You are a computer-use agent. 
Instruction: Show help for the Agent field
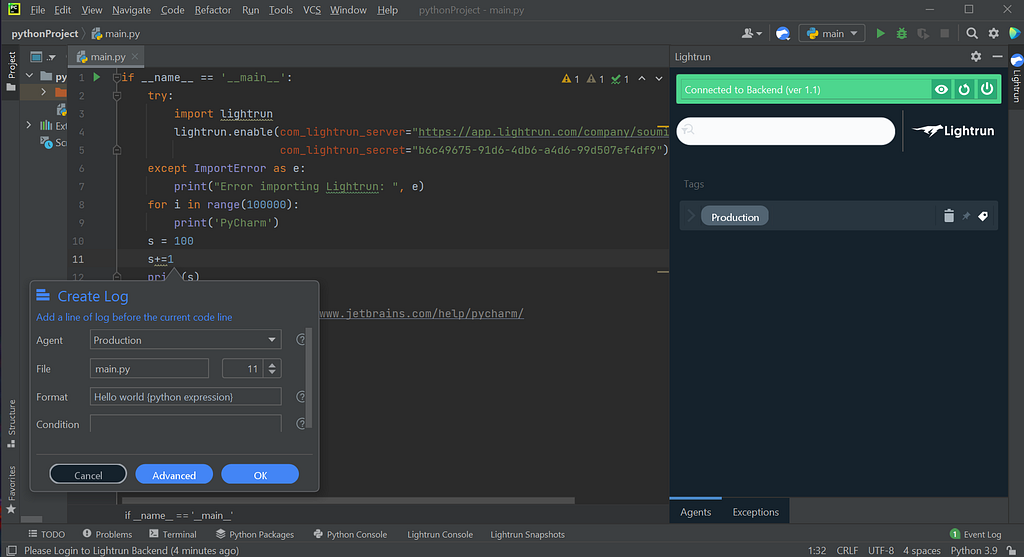(x=301, y=340)
